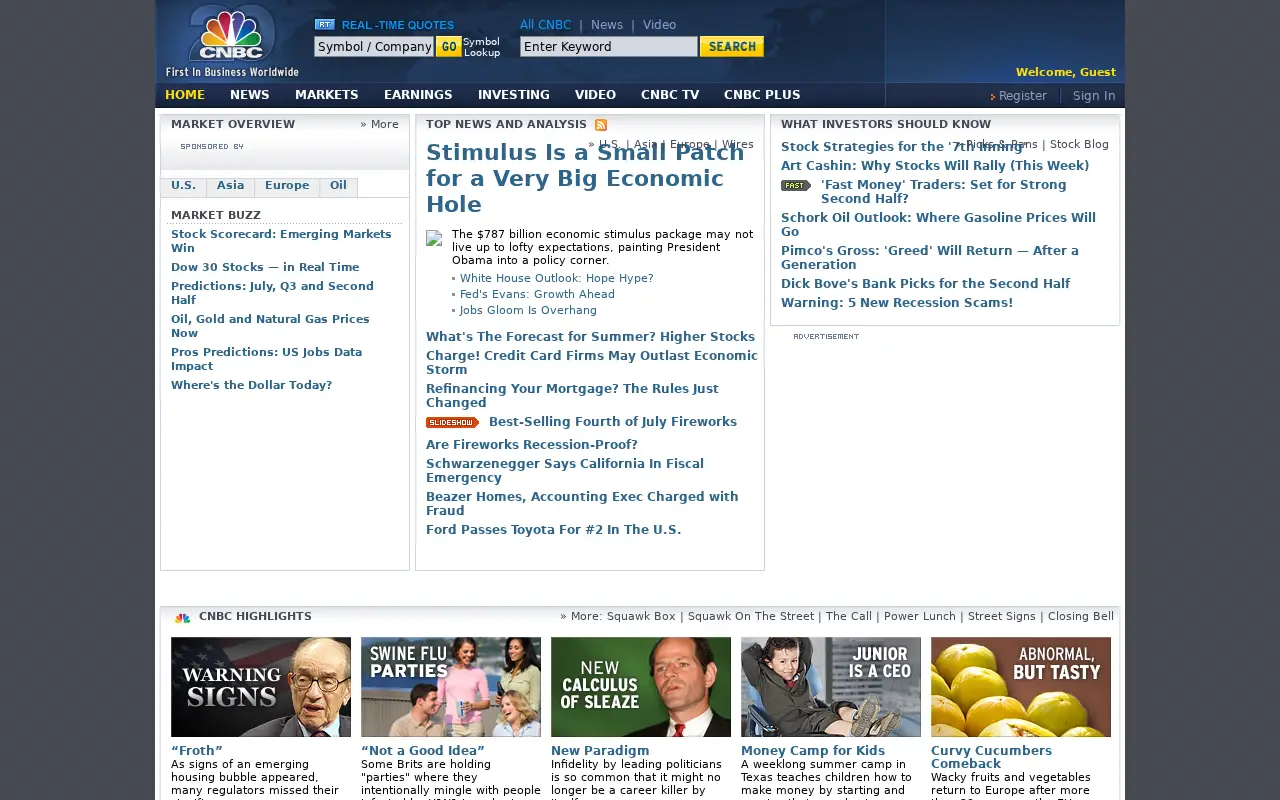Open What's The Forecast for Summer story

(590, 337)
